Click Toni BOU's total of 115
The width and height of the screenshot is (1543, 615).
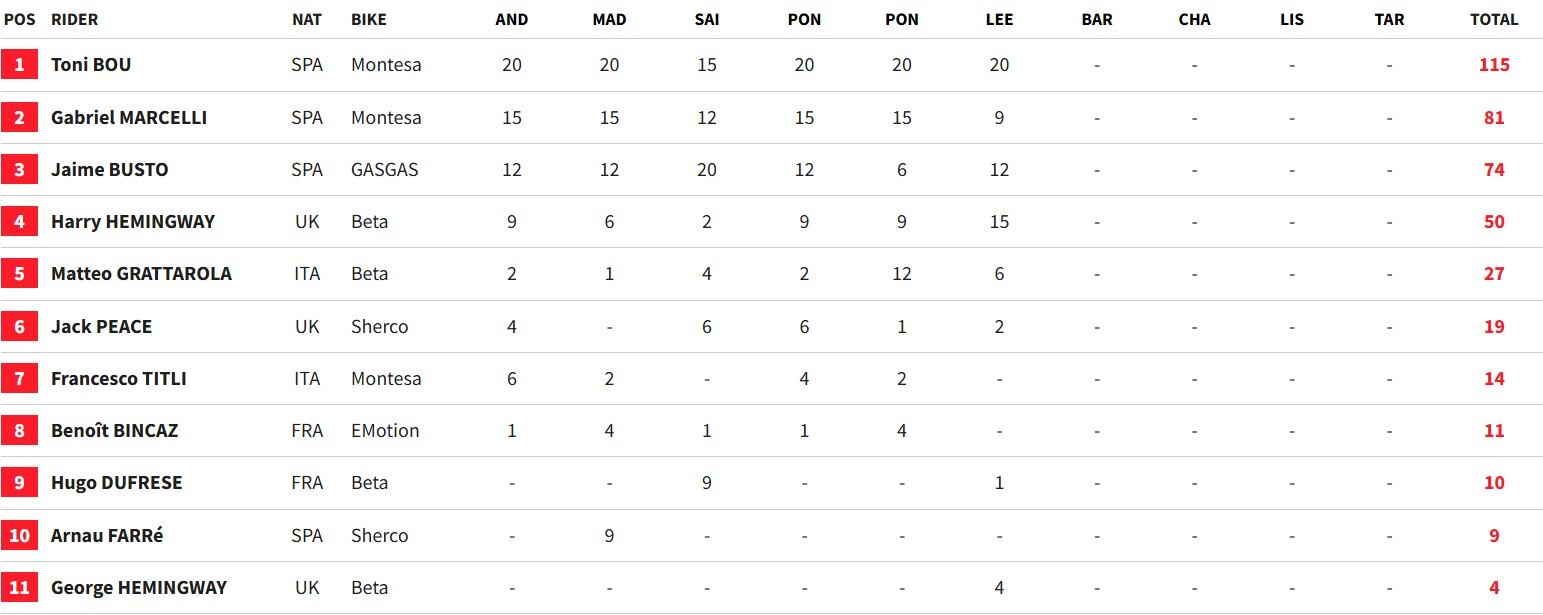[x=1494, y=65]
